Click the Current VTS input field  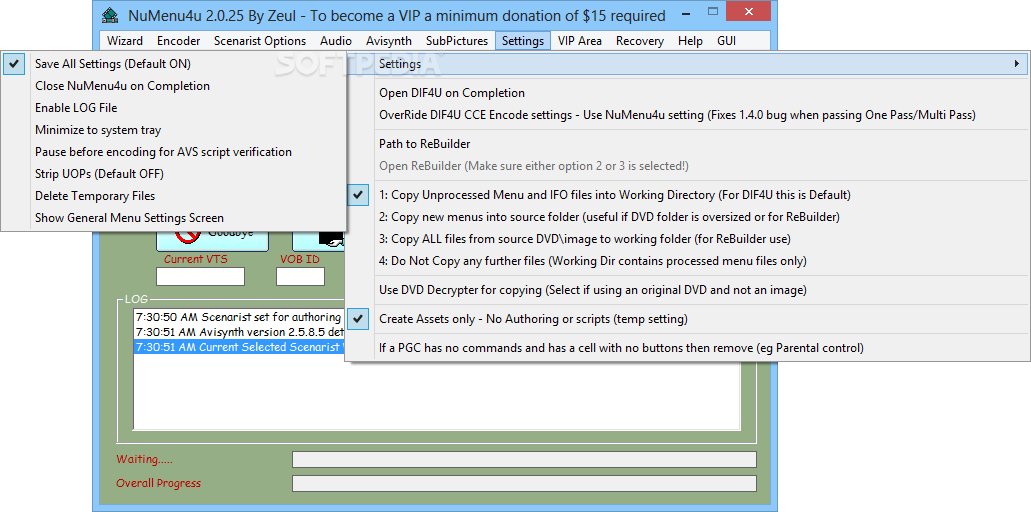(x=201, y=276)
